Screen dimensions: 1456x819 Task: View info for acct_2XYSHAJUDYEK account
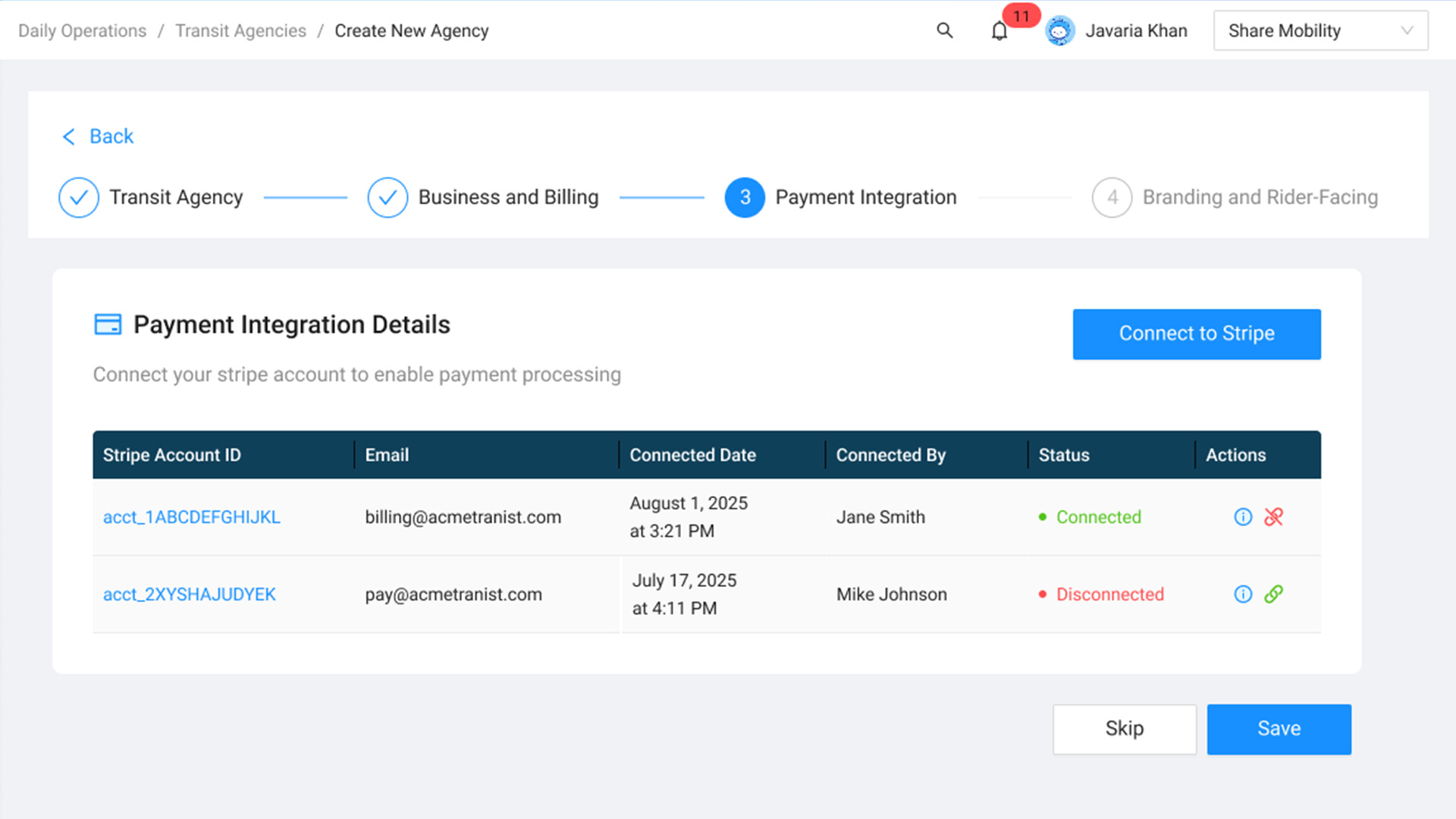[1243, 595]
